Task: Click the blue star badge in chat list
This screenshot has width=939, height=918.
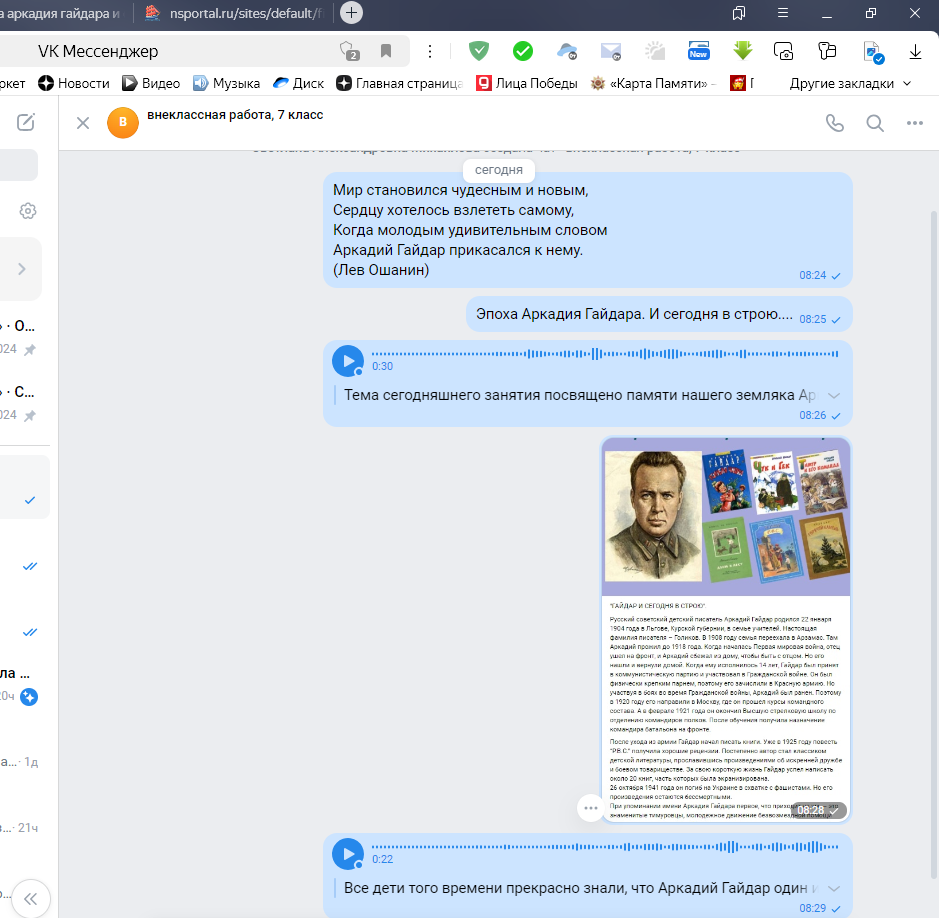Action: pyautogui.click(x=29, y=697)
